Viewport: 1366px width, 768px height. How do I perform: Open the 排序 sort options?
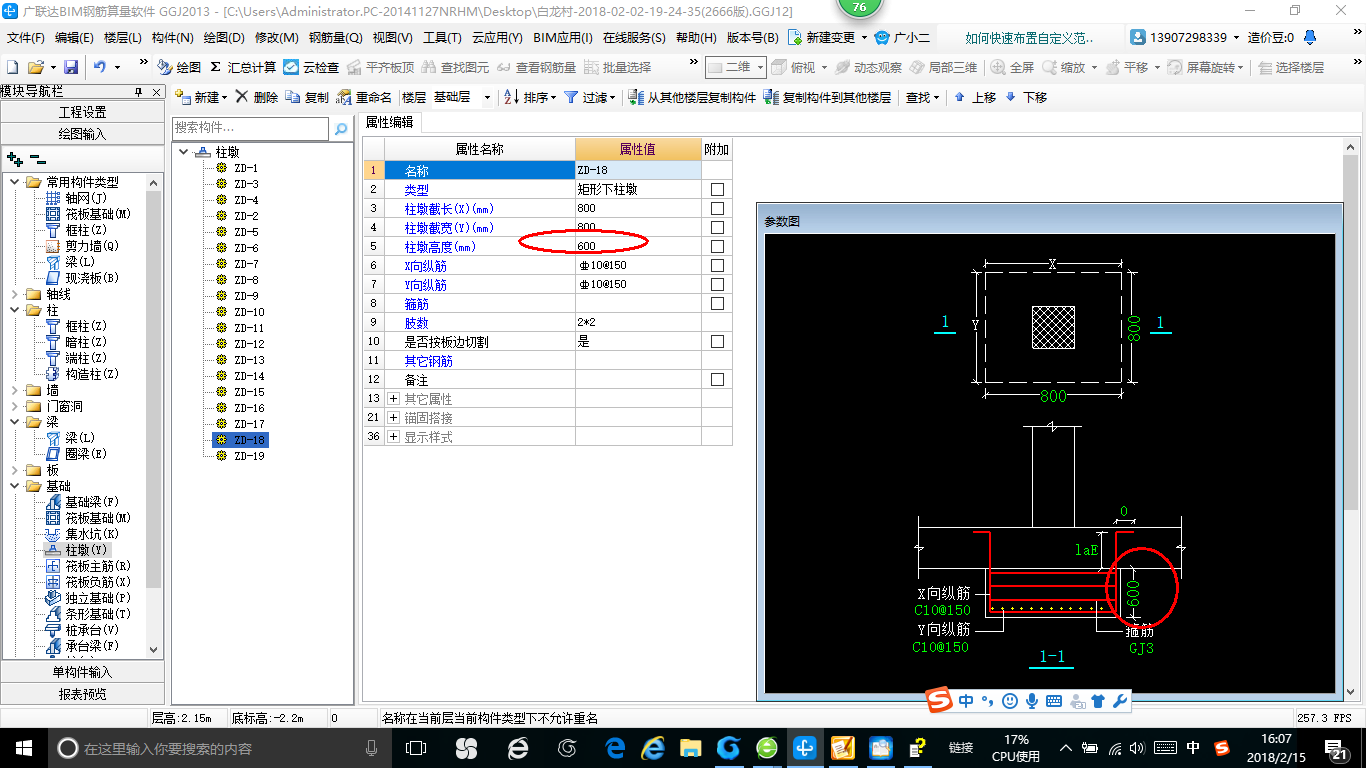(x=529, y=97)
